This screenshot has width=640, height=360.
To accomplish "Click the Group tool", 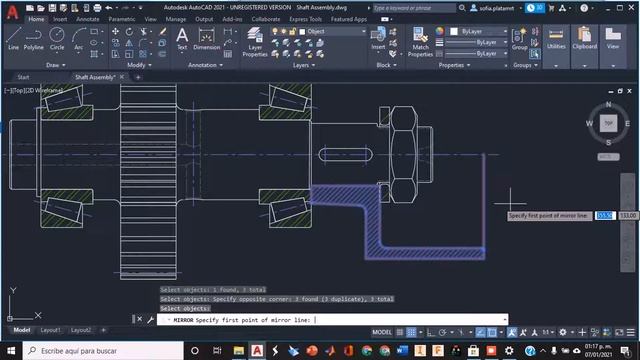I will point(519,39).
